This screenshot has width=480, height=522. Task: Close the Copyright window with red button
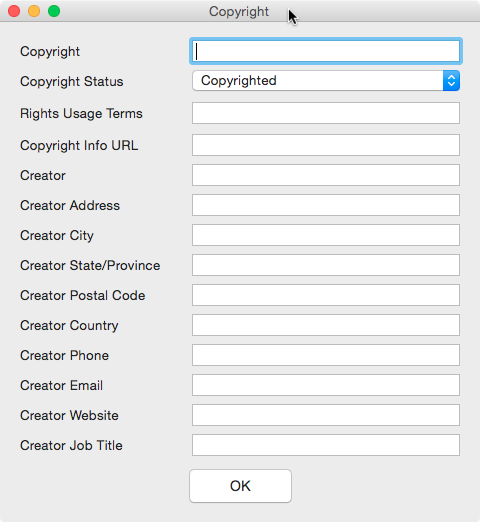[x=14, y=11]
